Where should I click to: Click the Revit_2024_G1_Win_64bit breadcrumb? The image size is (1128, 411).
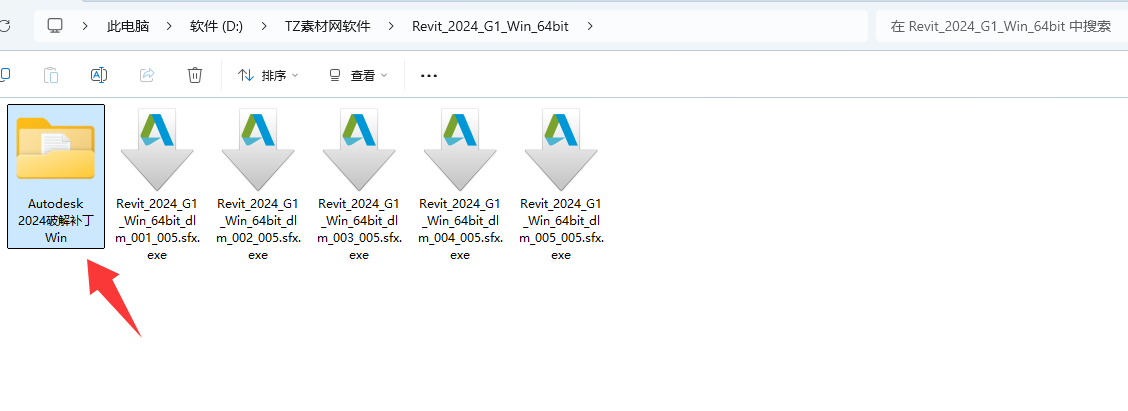(x=491, y=27)
